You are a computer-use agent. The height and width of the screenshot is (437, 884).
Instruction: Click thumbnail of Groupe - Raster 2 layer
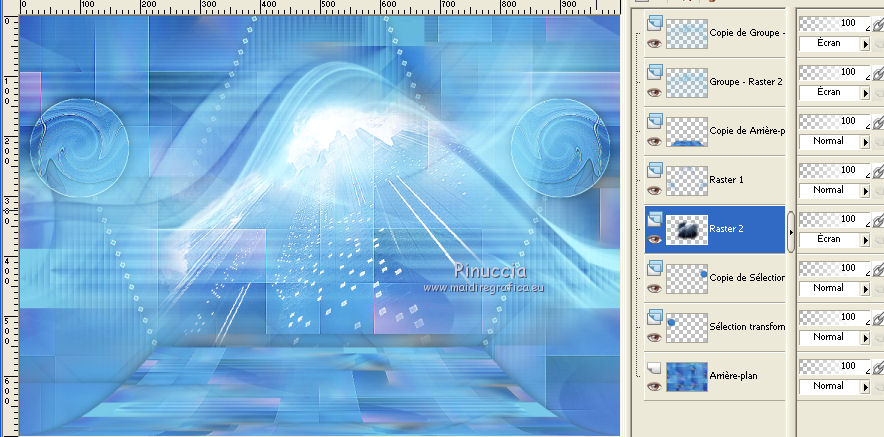click(x=687, y=83)
